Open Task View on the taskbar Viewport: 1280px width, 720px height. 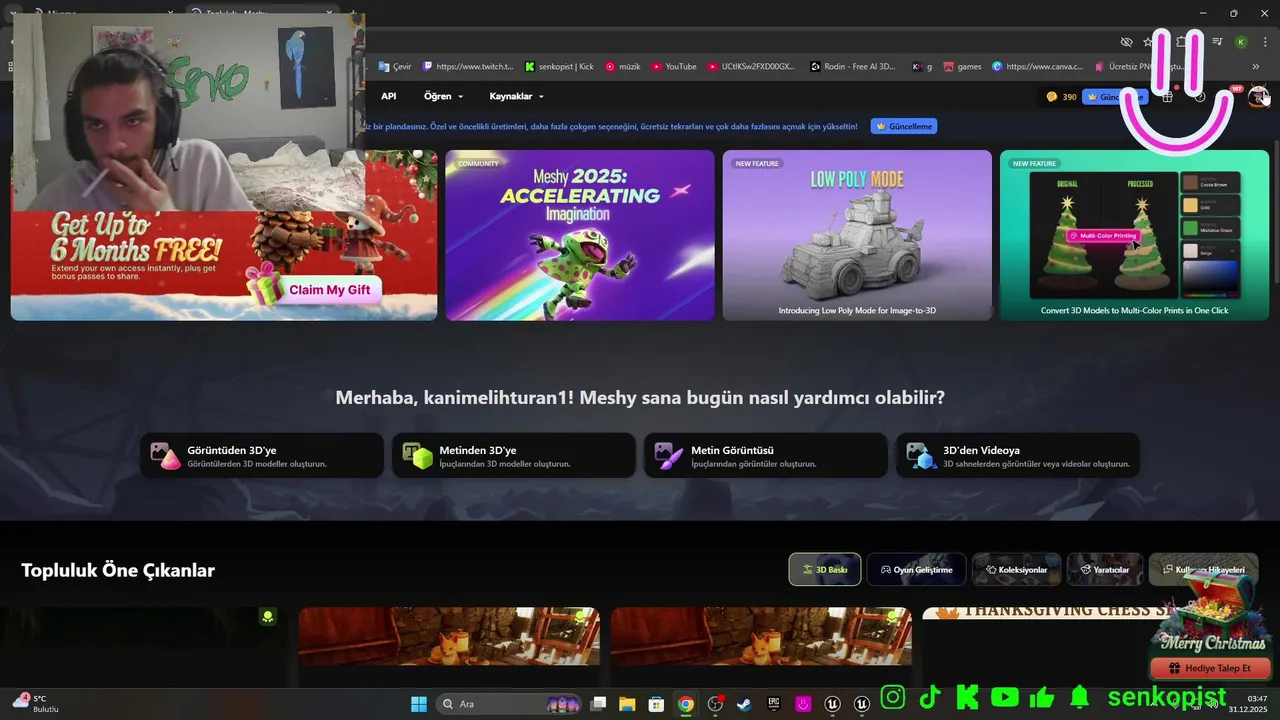598,704
